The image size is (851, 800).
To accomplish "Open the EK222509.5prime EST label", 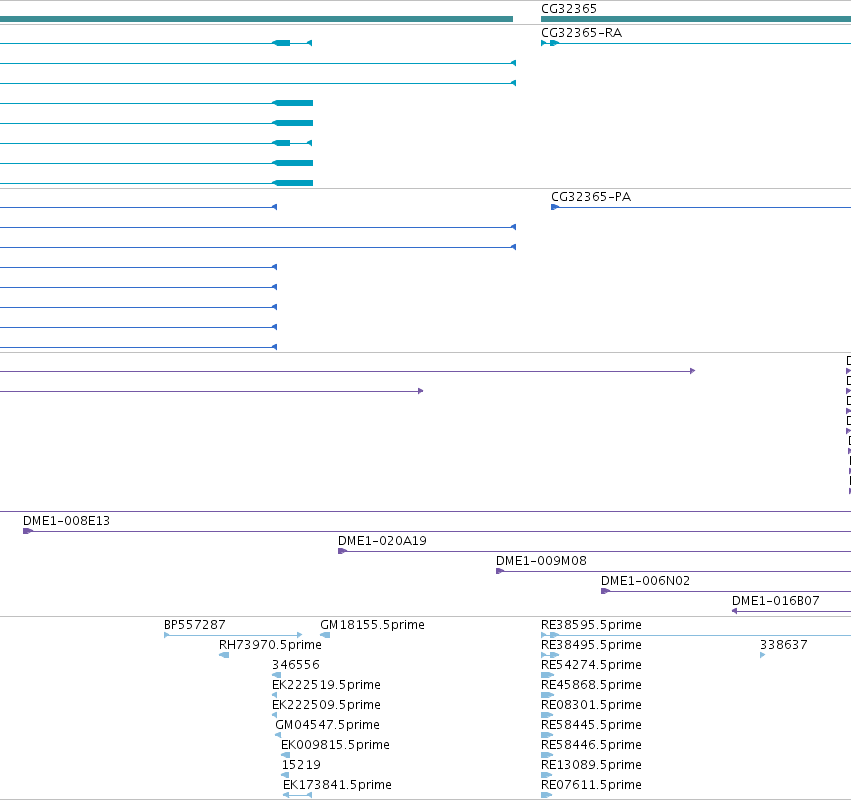I will pos(326,705).
